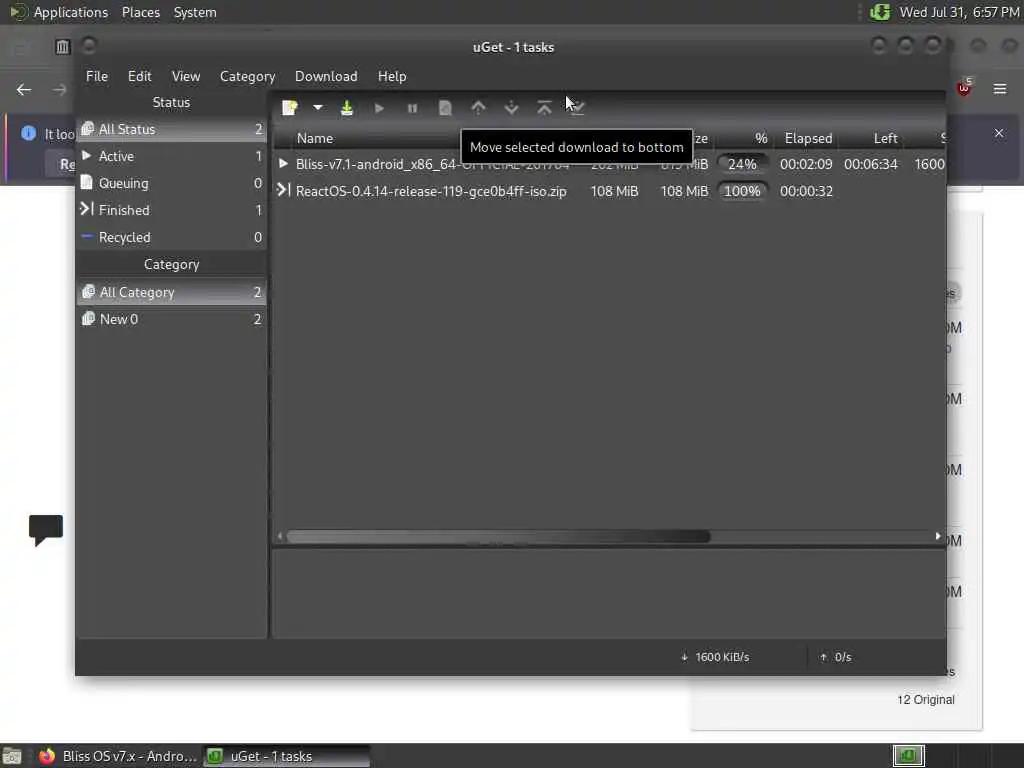Click the new download toolbar icon
The width and height of the screenshot is (1024, 768).
(289, 108)
